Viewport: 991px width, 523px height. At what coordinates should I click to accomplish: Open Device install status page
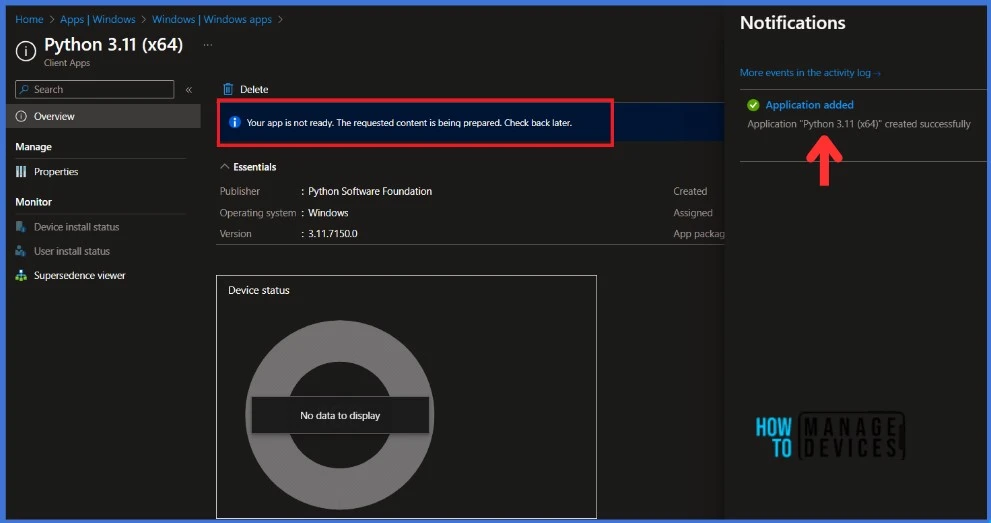[x=76, y=227]
